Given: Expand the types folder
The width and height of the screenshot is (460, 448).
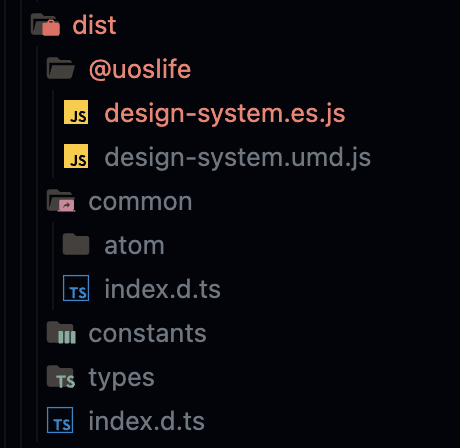Looking at the screenshot, I should (121, 378).
